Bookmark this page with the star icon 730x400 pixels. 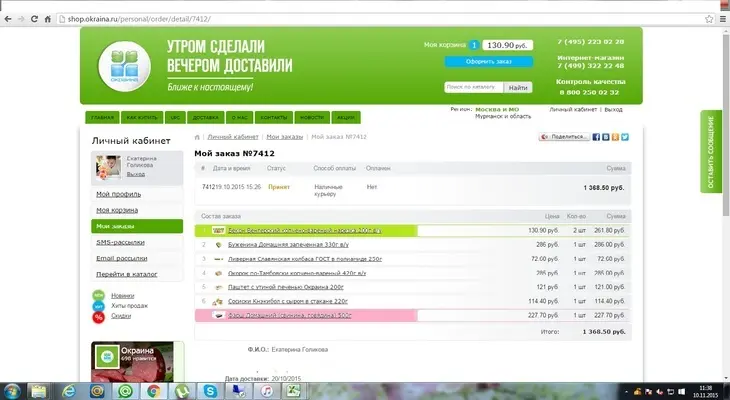click(x=709, y=19)
